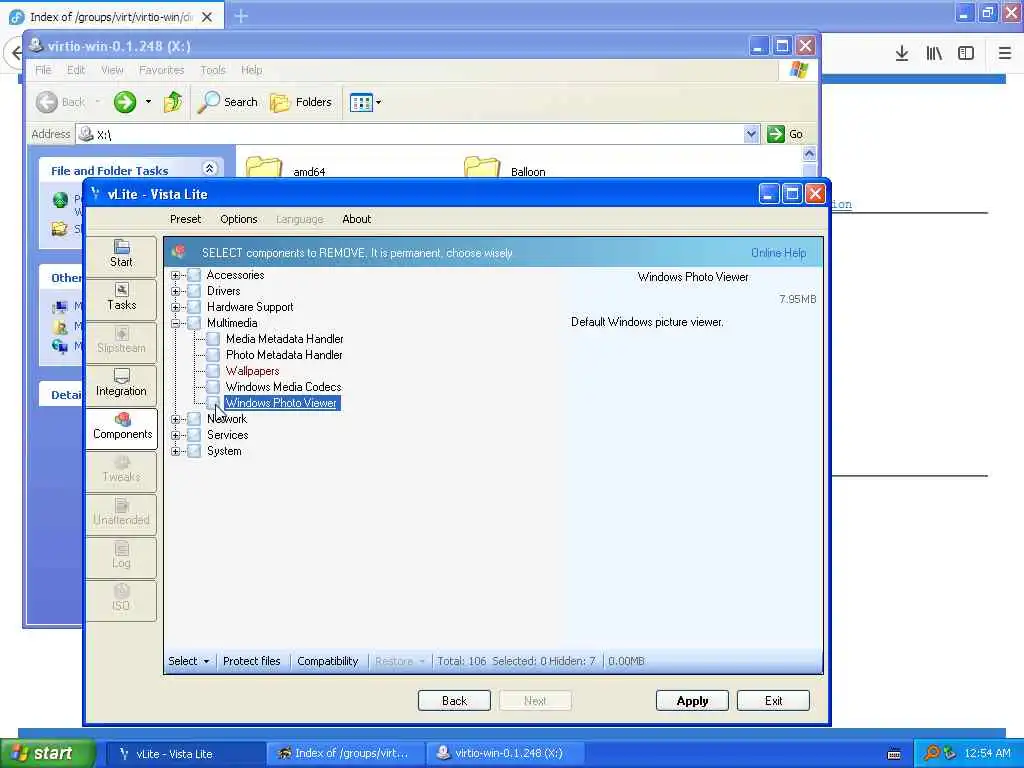This screenshot has height=768, width=1024.
Task: Check the Media Metadata Handler checkbox
Action: (213, 339)
